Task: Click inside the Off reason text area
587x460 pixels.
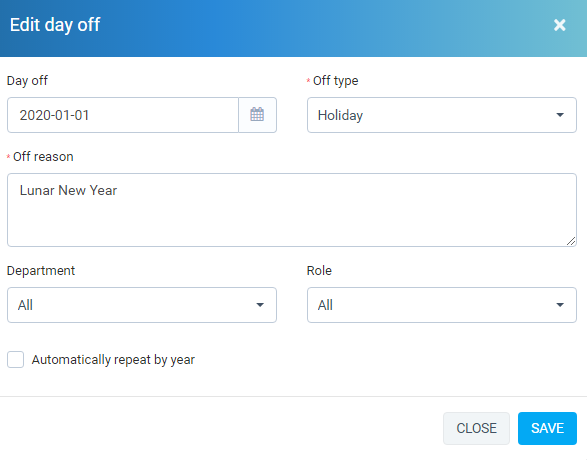Action: pos(292,210)
